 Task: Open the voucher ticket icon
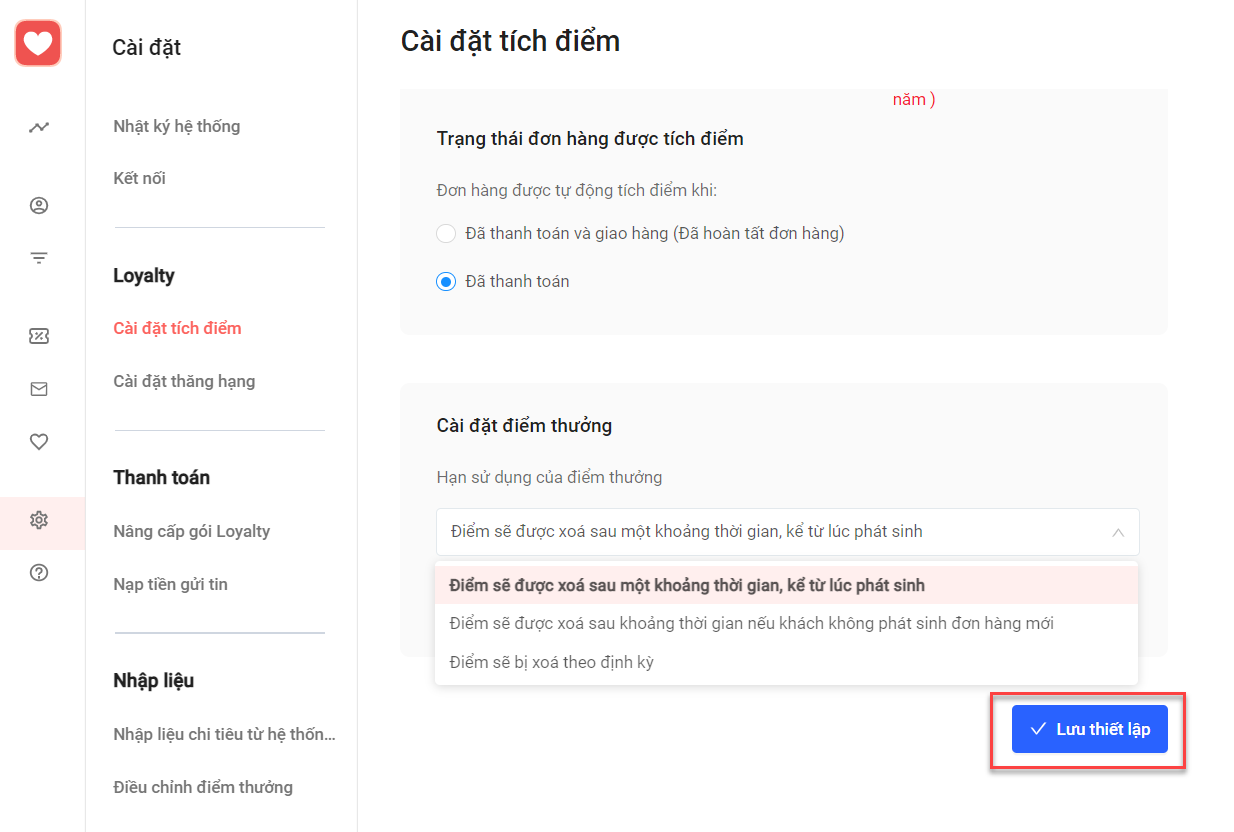[x=39, y=336]
